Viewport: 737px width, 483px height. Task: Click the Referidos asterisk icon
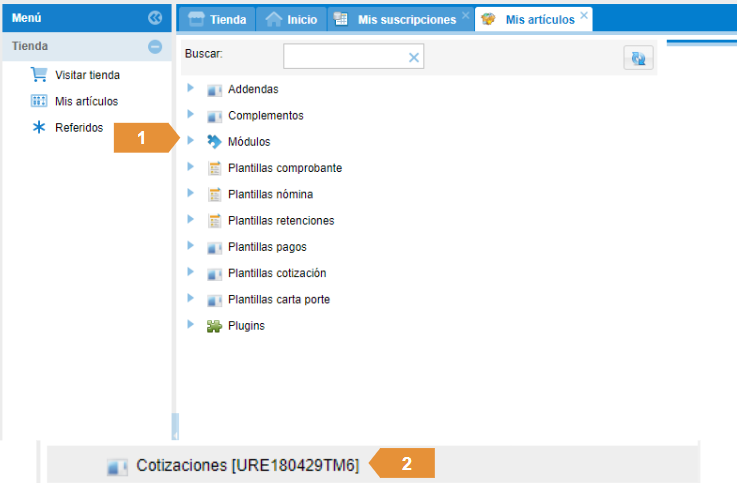pyautogui.click(x=39, y=127)
